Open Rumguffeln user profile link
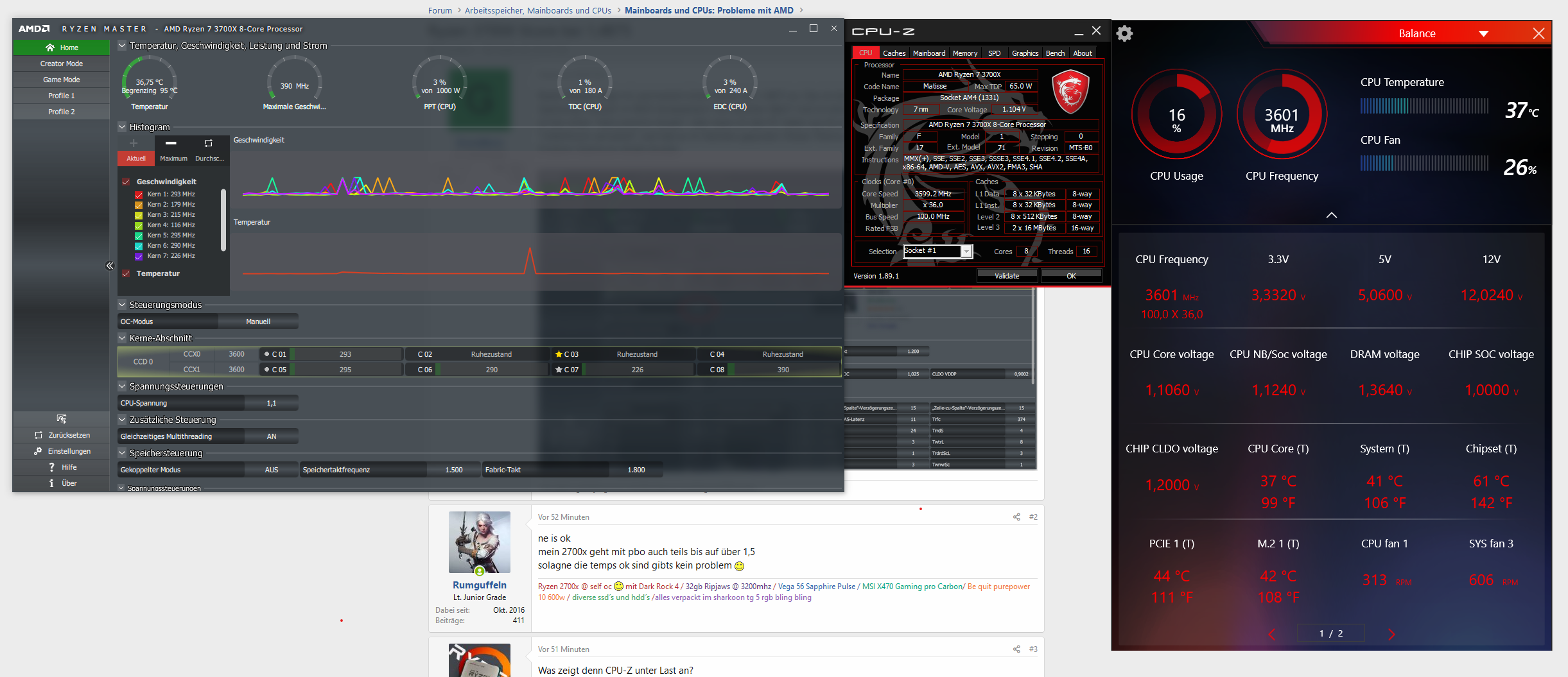1568x677 pixels. (480, 585)
